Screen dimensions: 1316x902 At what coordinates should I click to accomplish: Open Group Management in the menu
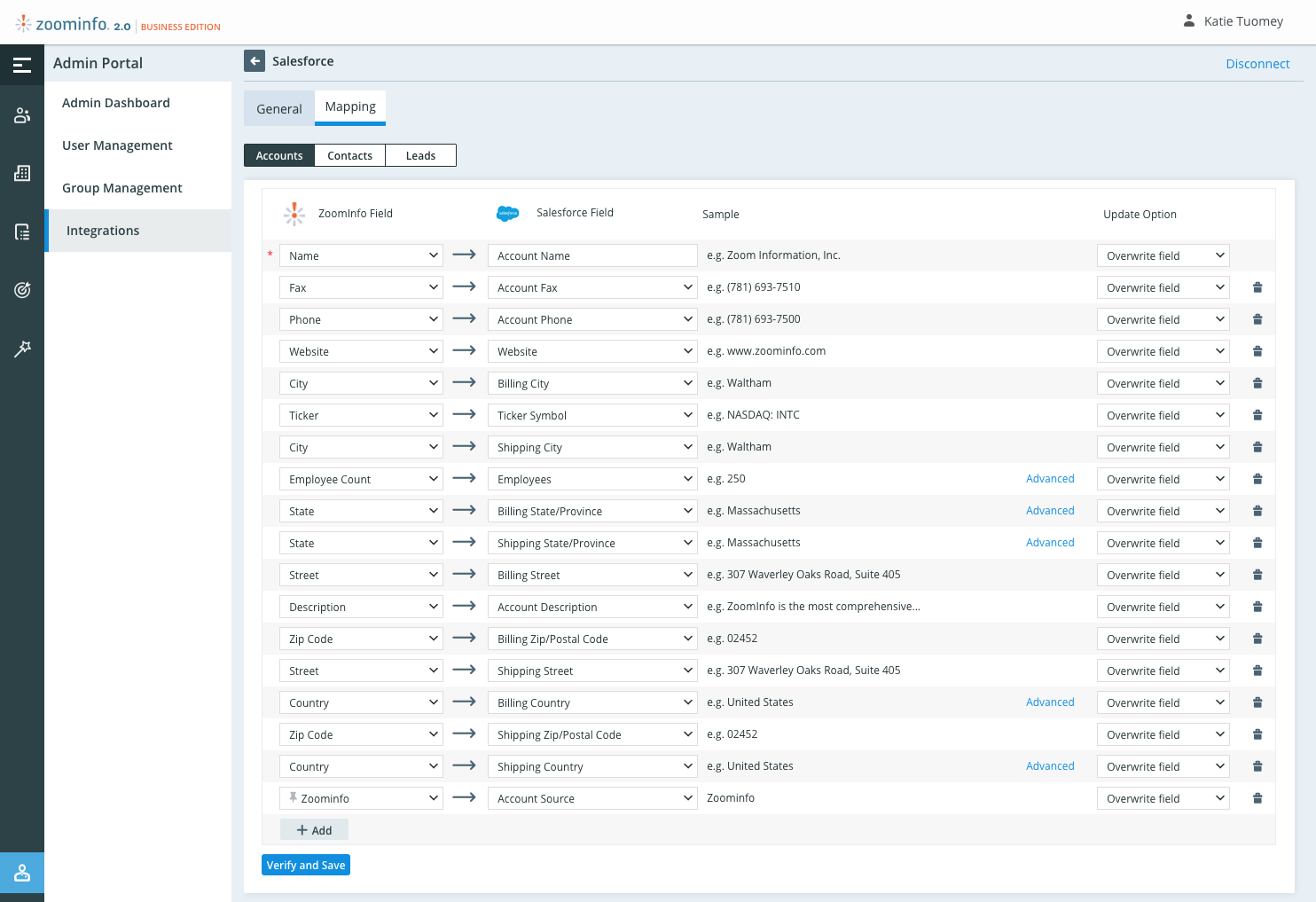pos(138,188)
